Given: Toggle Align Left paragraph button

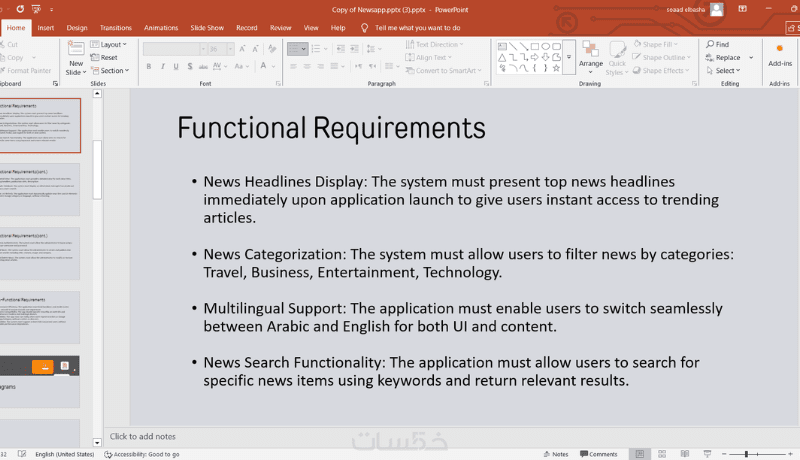Looking at the screenshot, I should click(x=293, y=66).
